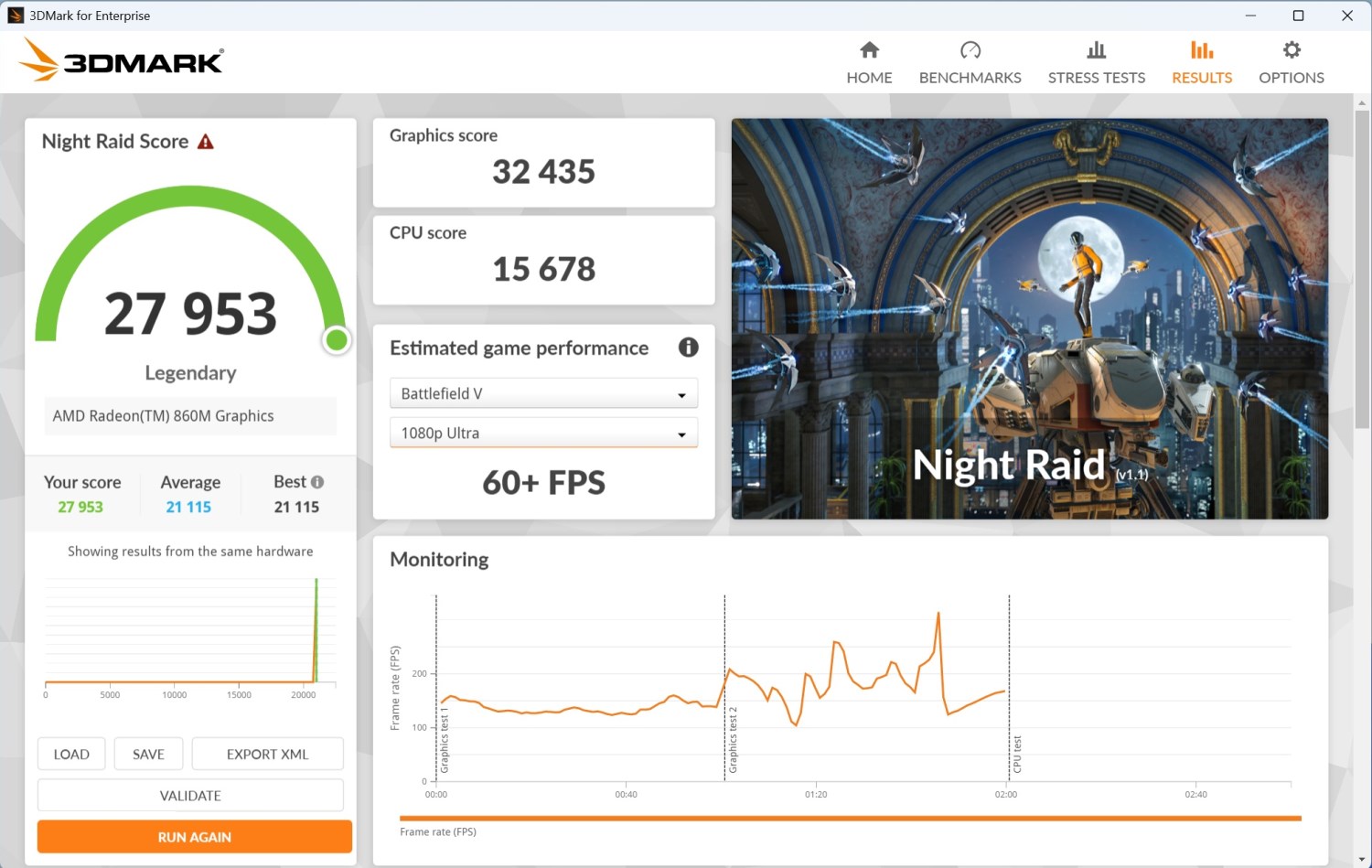1372x868 pixels.
Task: Open the 1080p Ultra resolution dropdown
Action: point(543,433)
